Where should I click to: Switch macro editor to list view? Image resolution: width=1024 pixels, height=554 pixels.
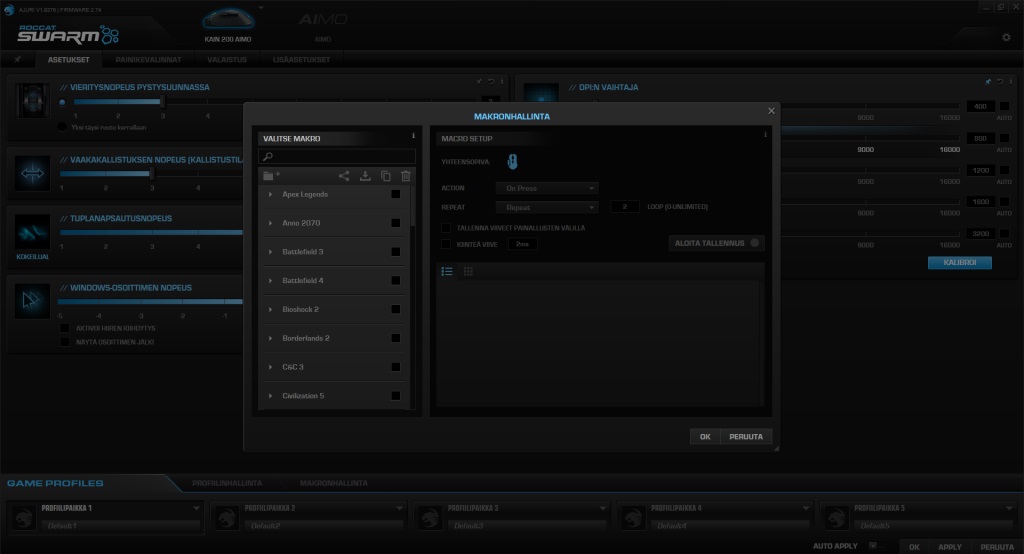pos(447,271)
